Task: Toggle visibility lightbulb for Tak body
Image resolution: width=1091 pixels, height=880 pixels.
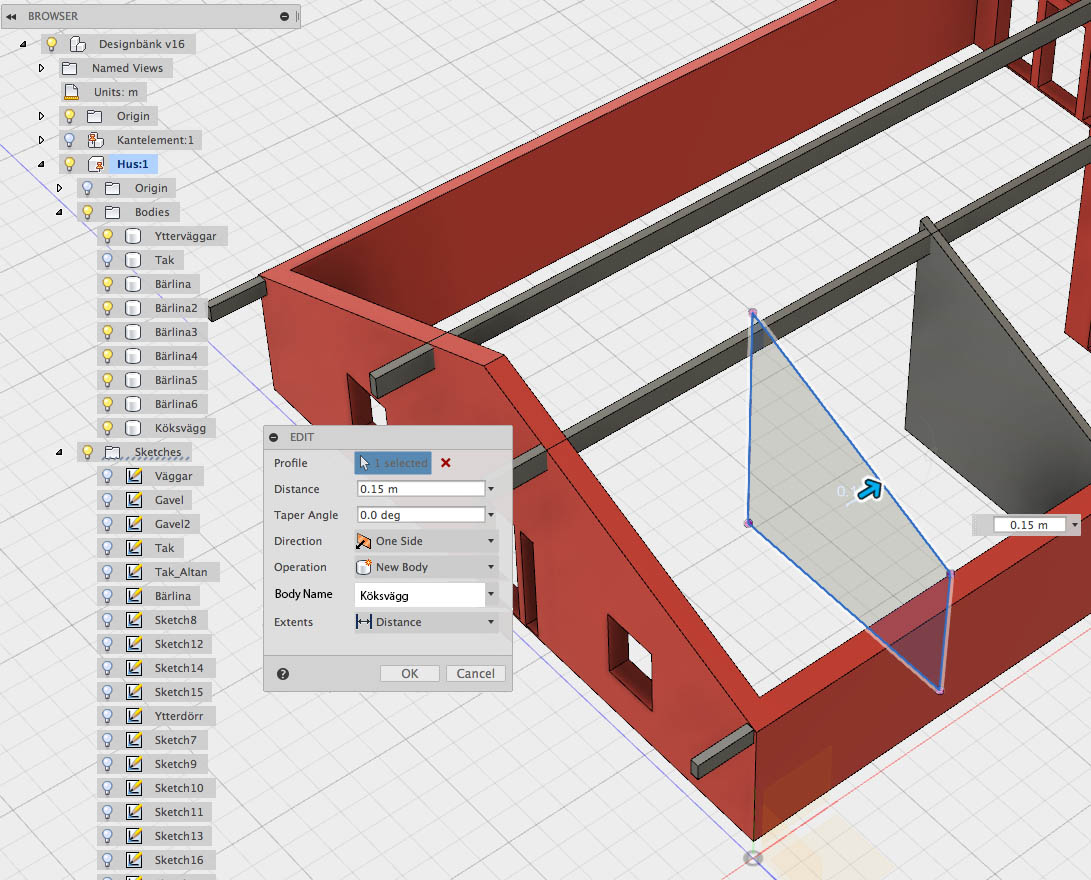Action: point(107,260)
